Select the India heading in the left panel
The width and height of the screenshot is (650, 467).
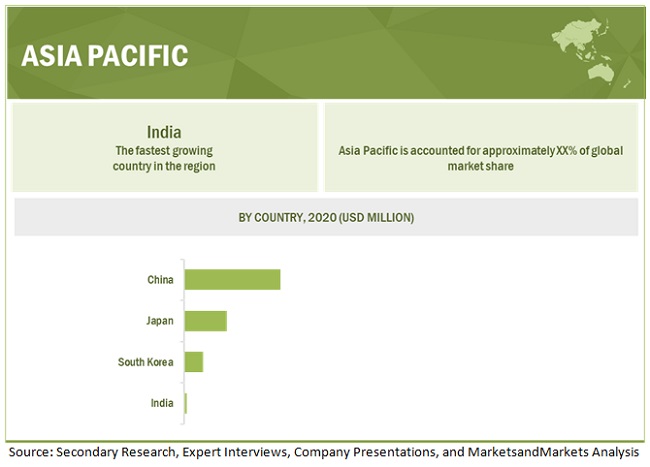[x=163, y=131]
